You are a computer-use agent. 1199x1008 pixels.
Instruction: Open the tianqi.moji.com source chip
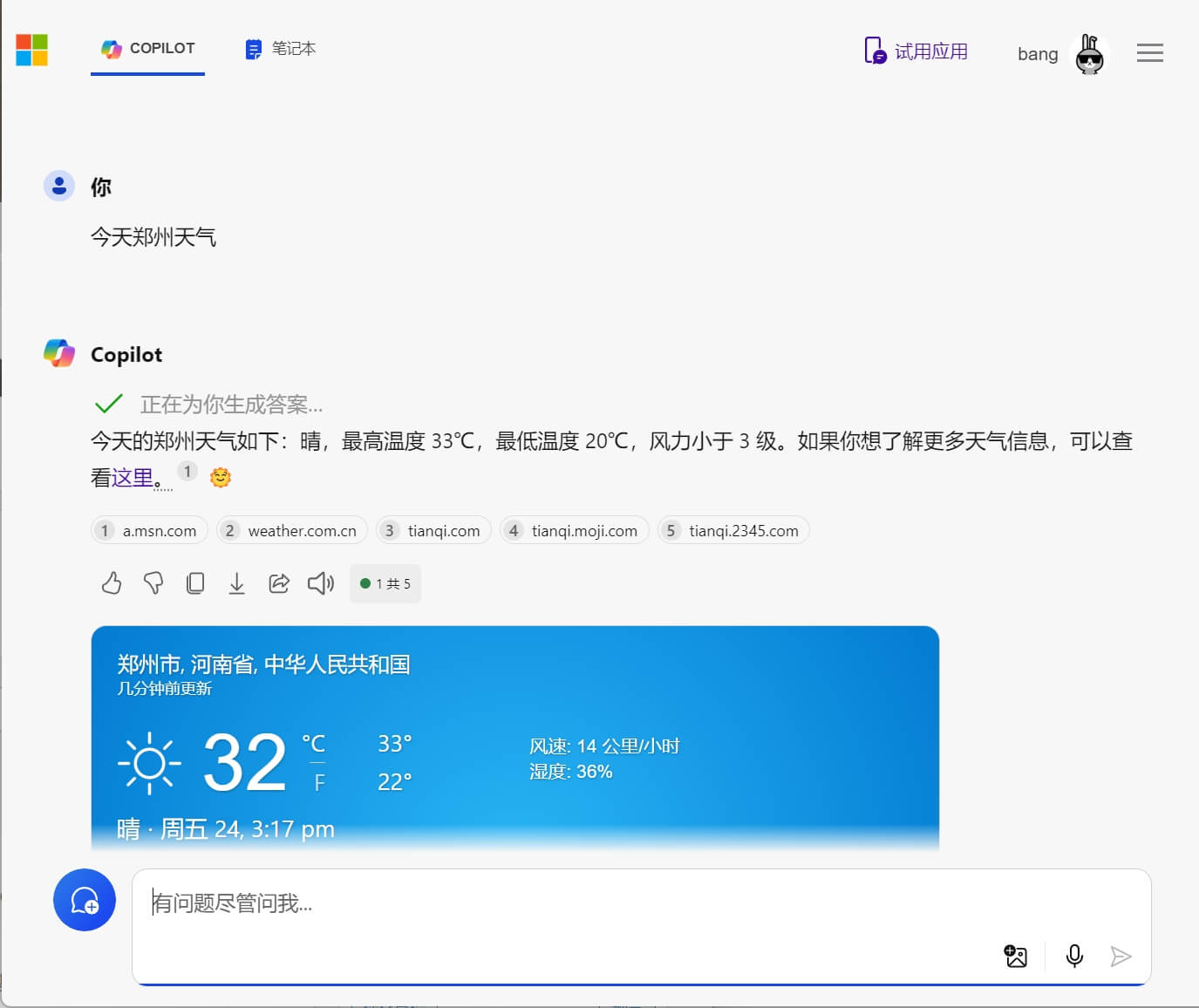[x=573, y=530]
